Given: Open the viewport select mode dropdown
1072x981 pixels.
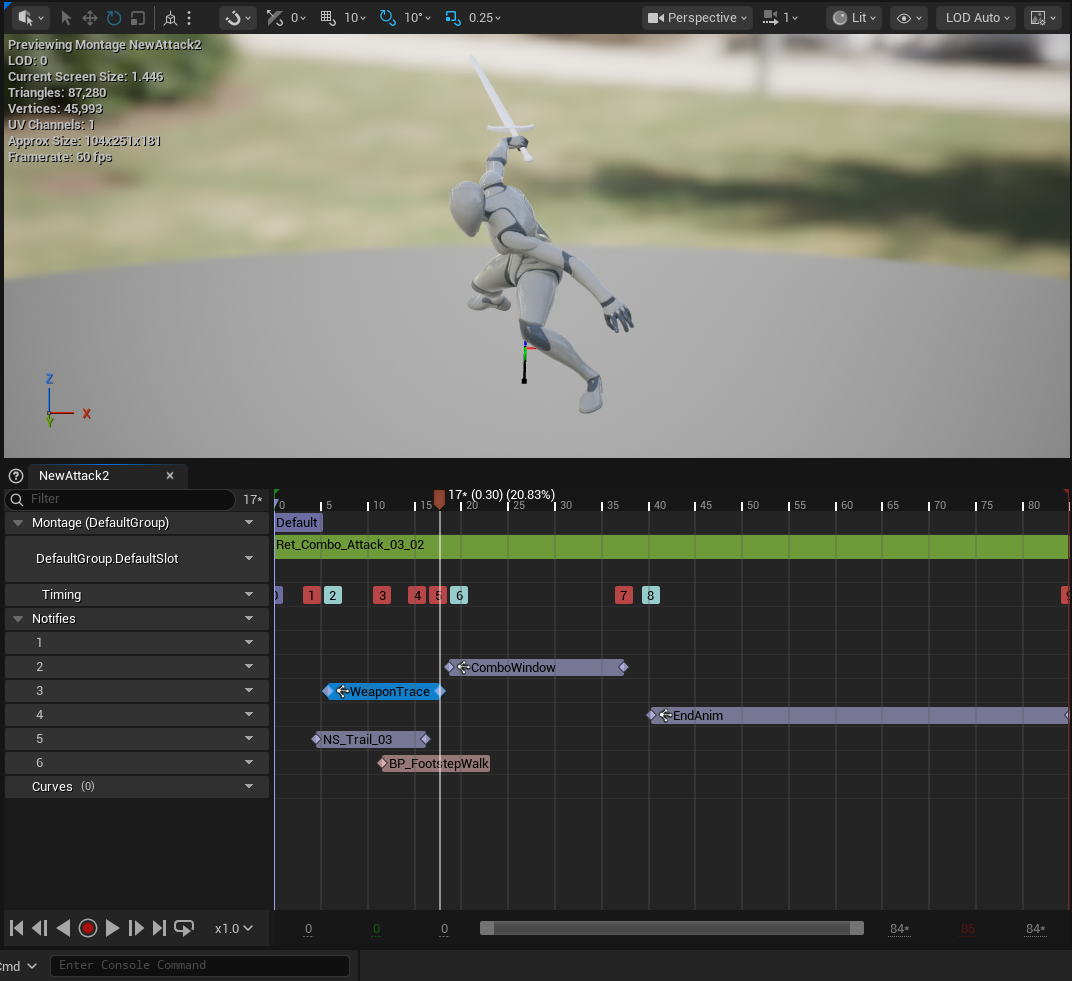Looking at the screenshot, I should pos(31,18).
